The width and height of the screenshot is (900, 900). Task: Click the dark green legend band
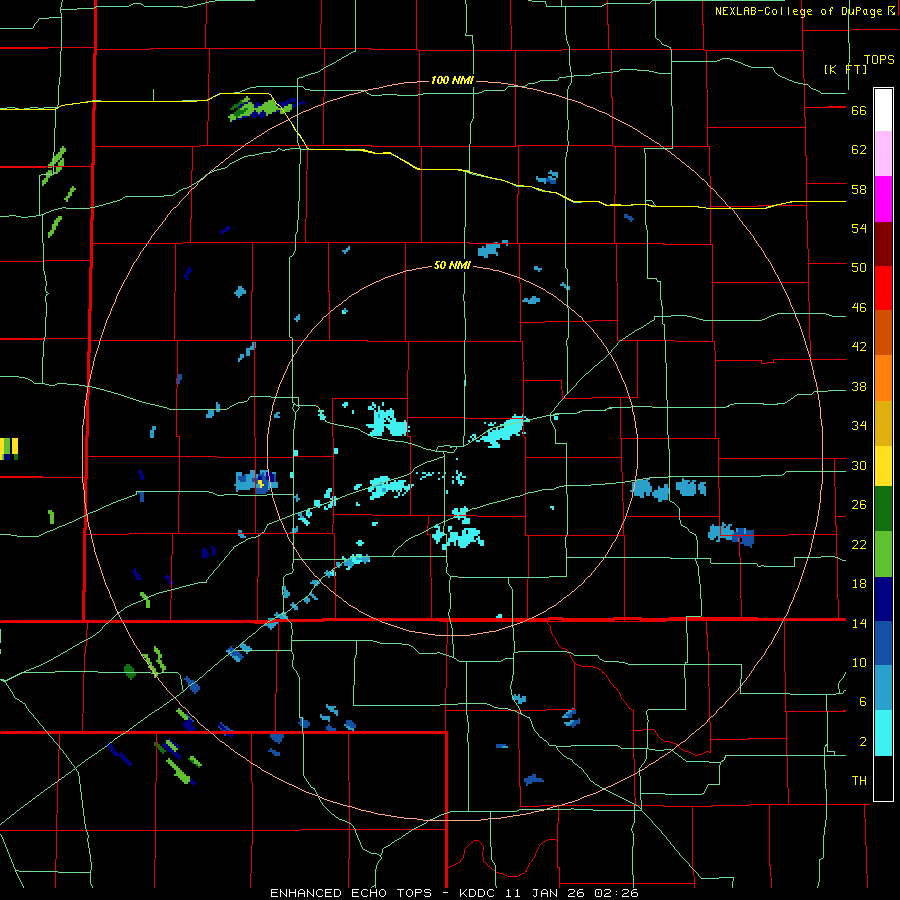[883, 509]
